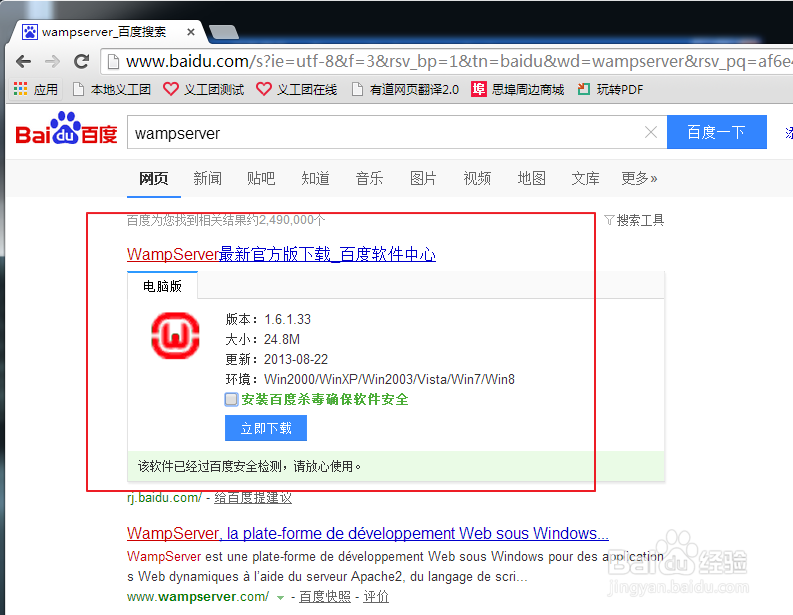This screenshot has height=615, width=793.
Task: Open a new tab next to wampserver tab
Action: click(x=224, y=32)
